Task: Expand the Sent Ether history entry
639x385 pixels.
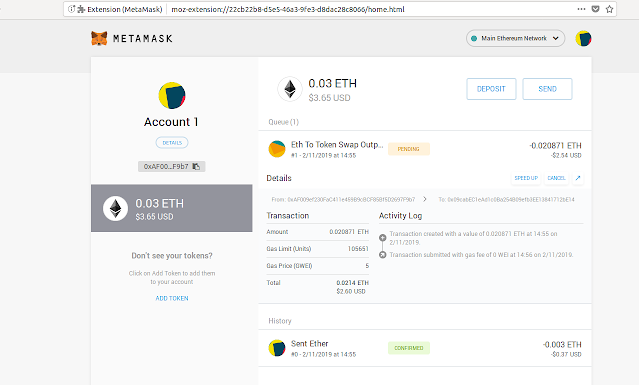Action: click(425, 348)
